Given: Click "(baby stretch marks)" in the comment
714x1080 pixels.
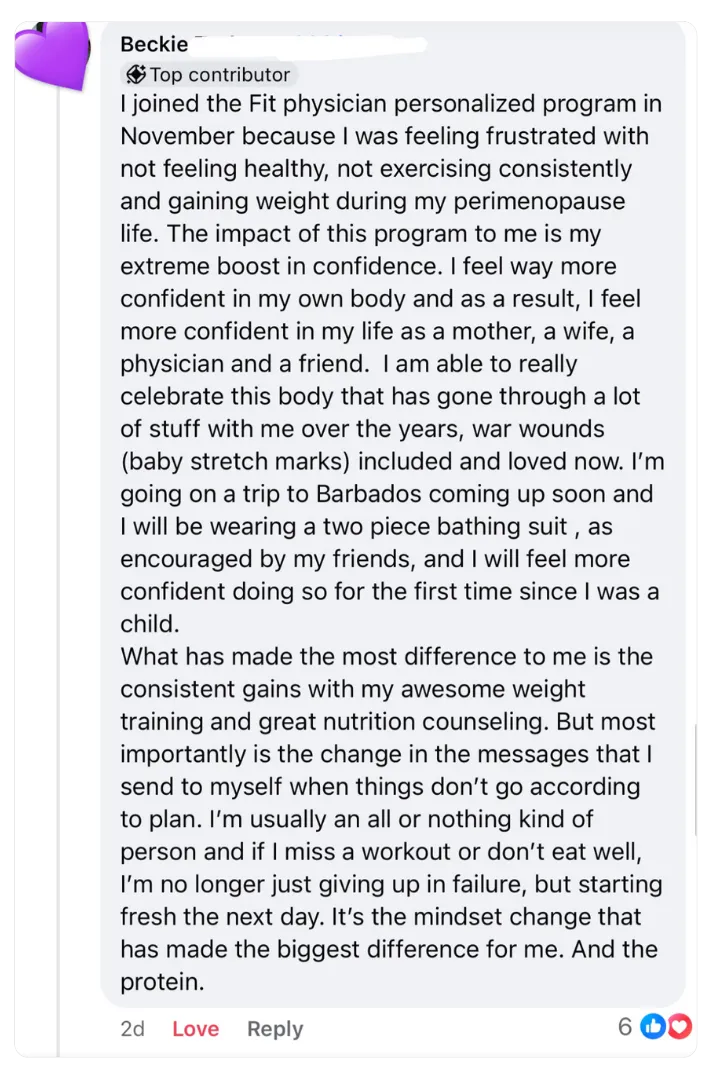Looking at the screenshot, I should (x=235, y=461).
